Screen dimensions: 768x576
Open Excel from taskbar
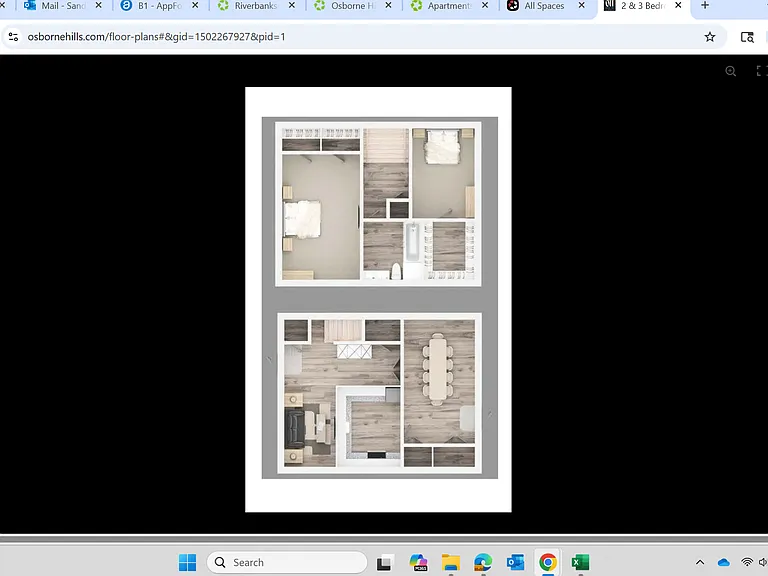580,562
